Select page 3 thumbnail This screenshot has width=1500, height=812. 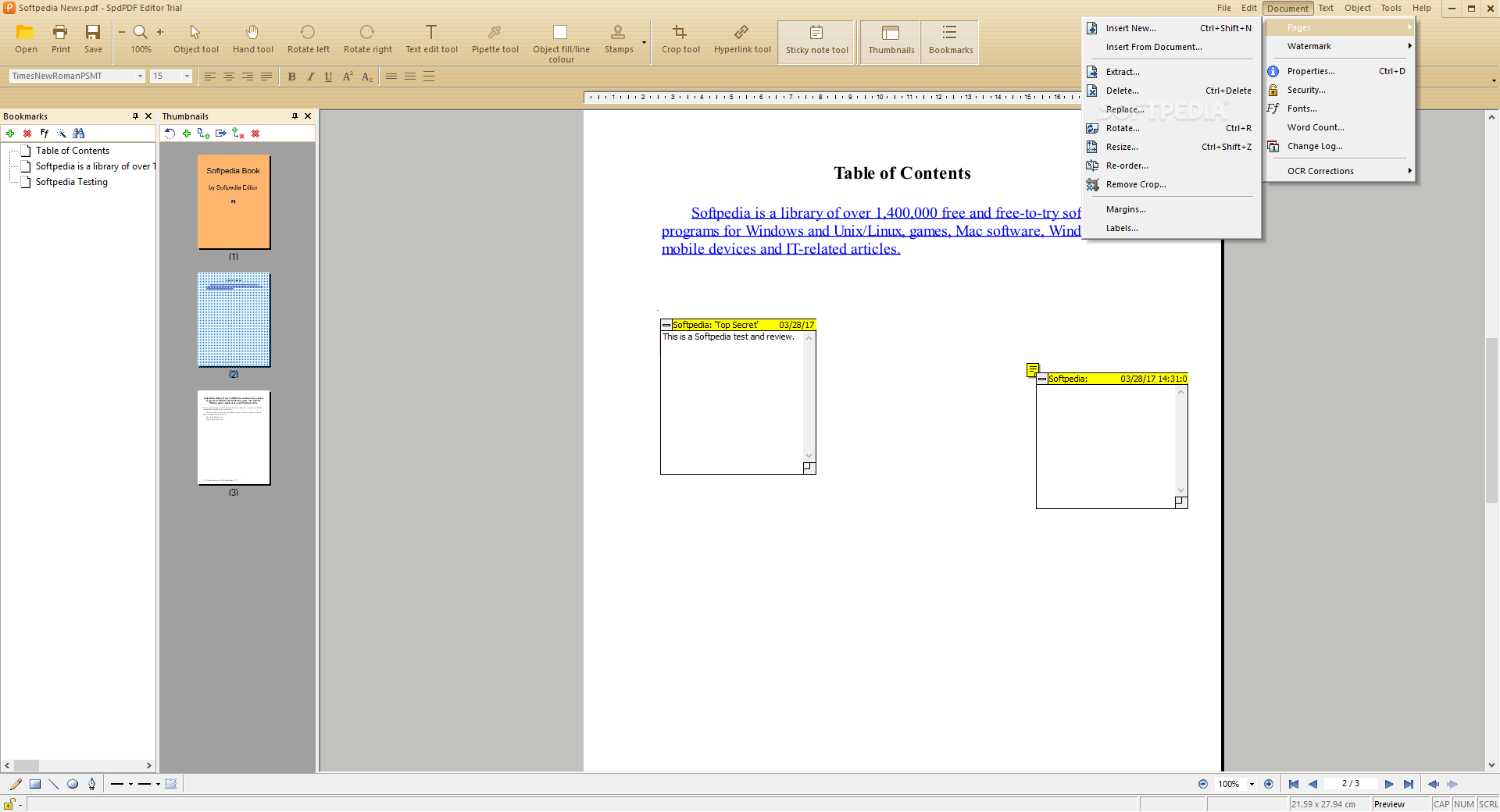click(x=234, y=438)
